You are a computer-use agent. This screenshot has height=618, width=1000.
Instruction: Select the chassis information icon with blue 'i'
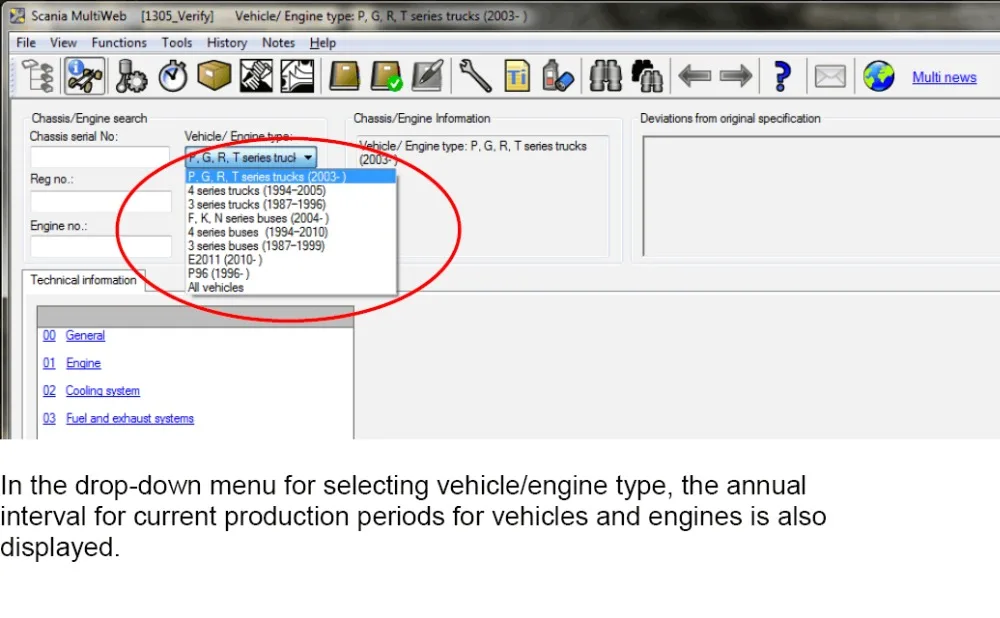[x=84, y=77]
